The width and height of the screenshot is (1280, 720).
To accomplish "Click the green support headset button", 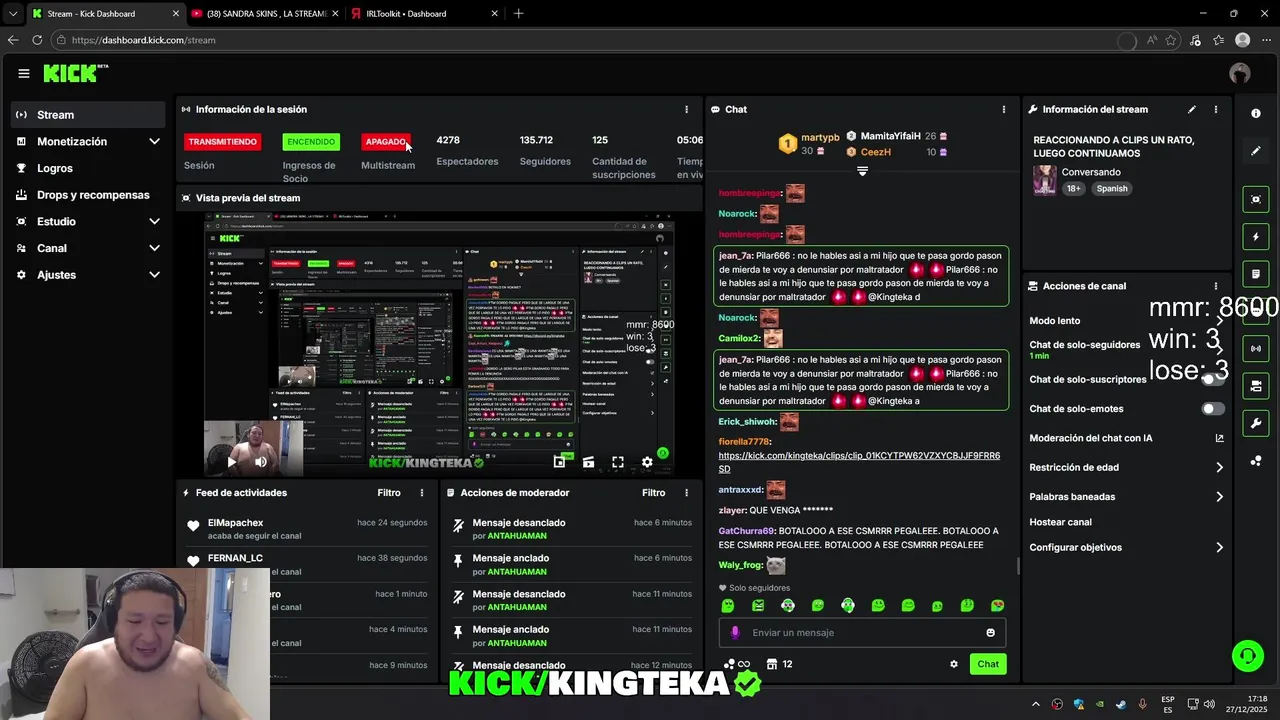I will [1247, 656].
